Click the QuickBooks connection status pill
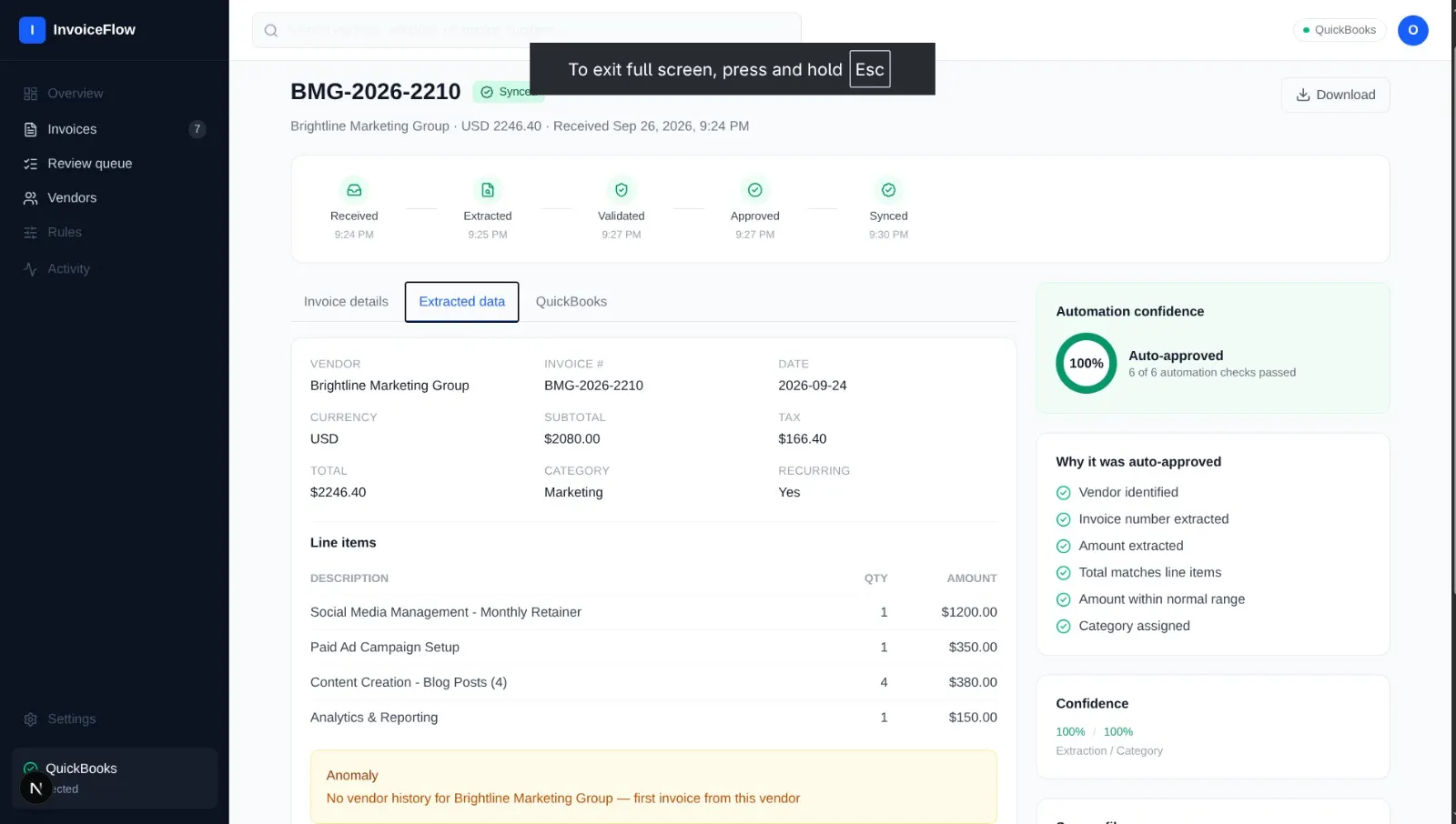The width and height of the screenshot is (1456, 824). coord(1340,30)
